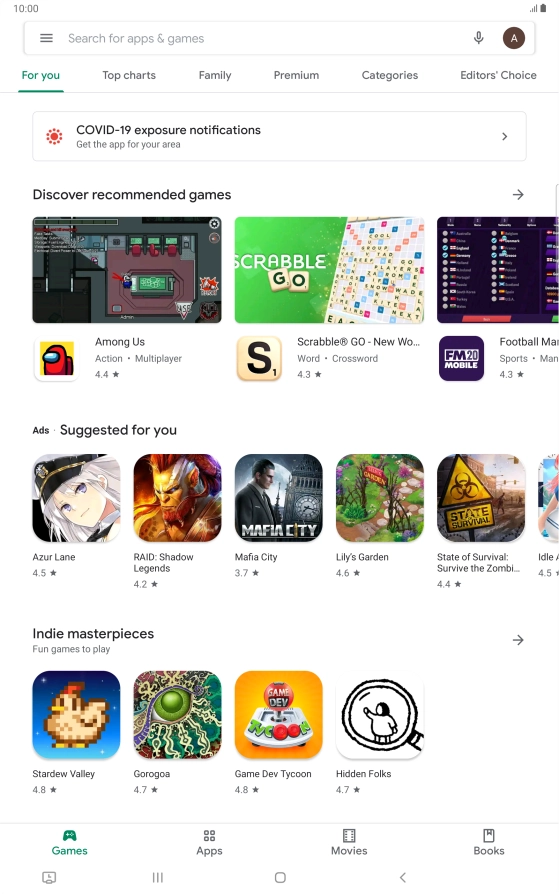Expand the COVID-19 exposure notifications chevron
Image resolution: width=559 pixels, height=894 pixels.
tap(504, 136)
